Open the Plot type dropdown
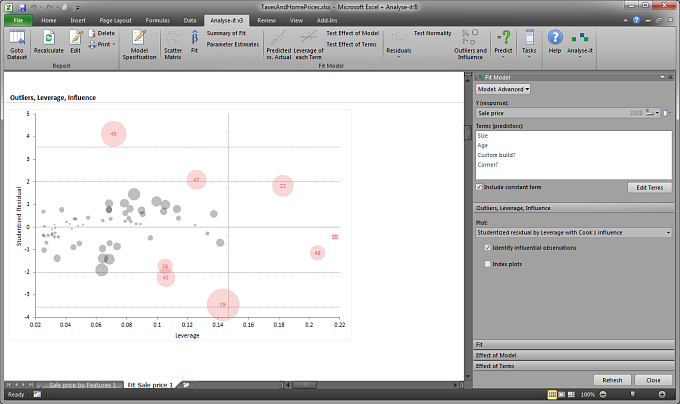This screenshot has height=404, width=680. [574, 233]
